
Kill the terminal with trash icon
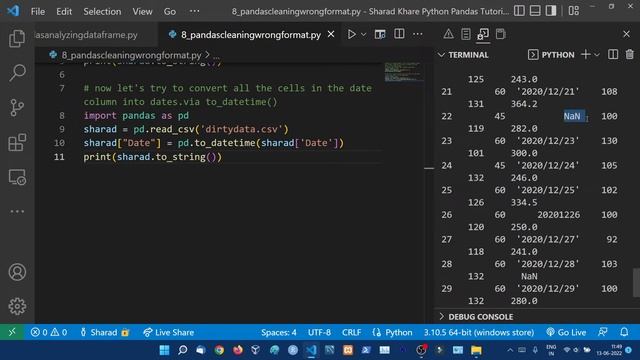point(630,54)
